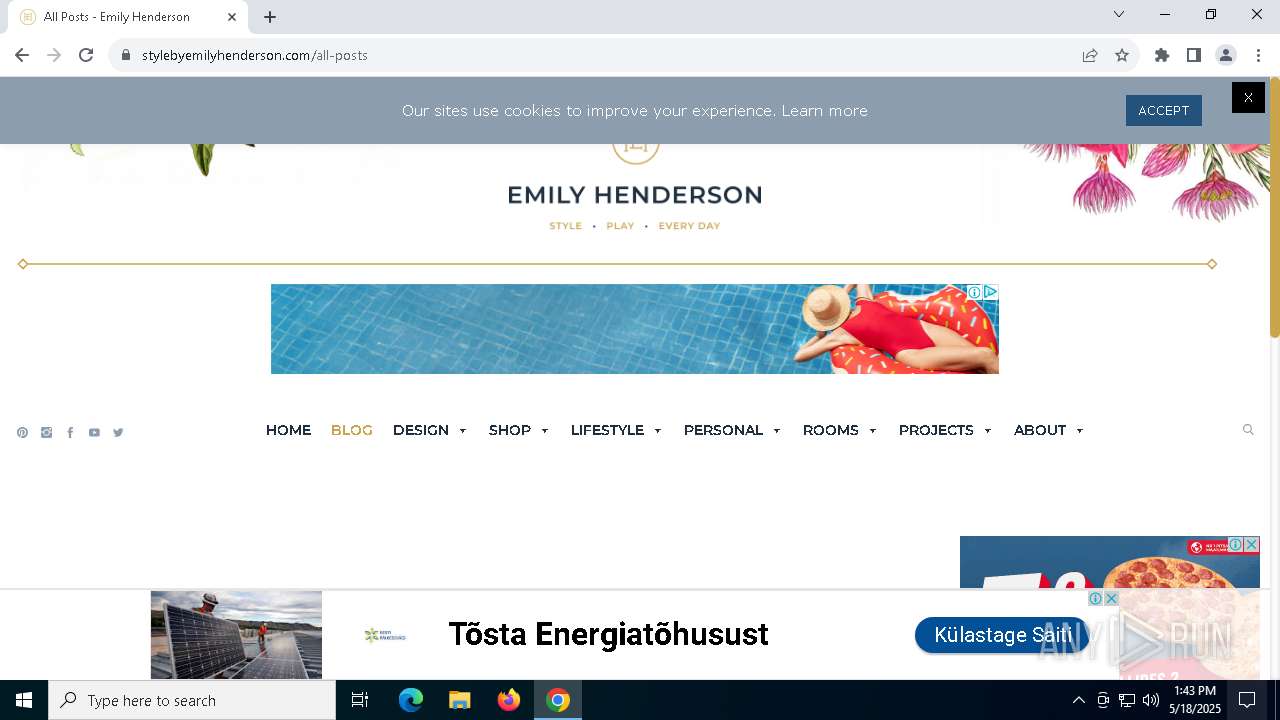Expand the DESIGN menu arrow

[x=462, y=431]
